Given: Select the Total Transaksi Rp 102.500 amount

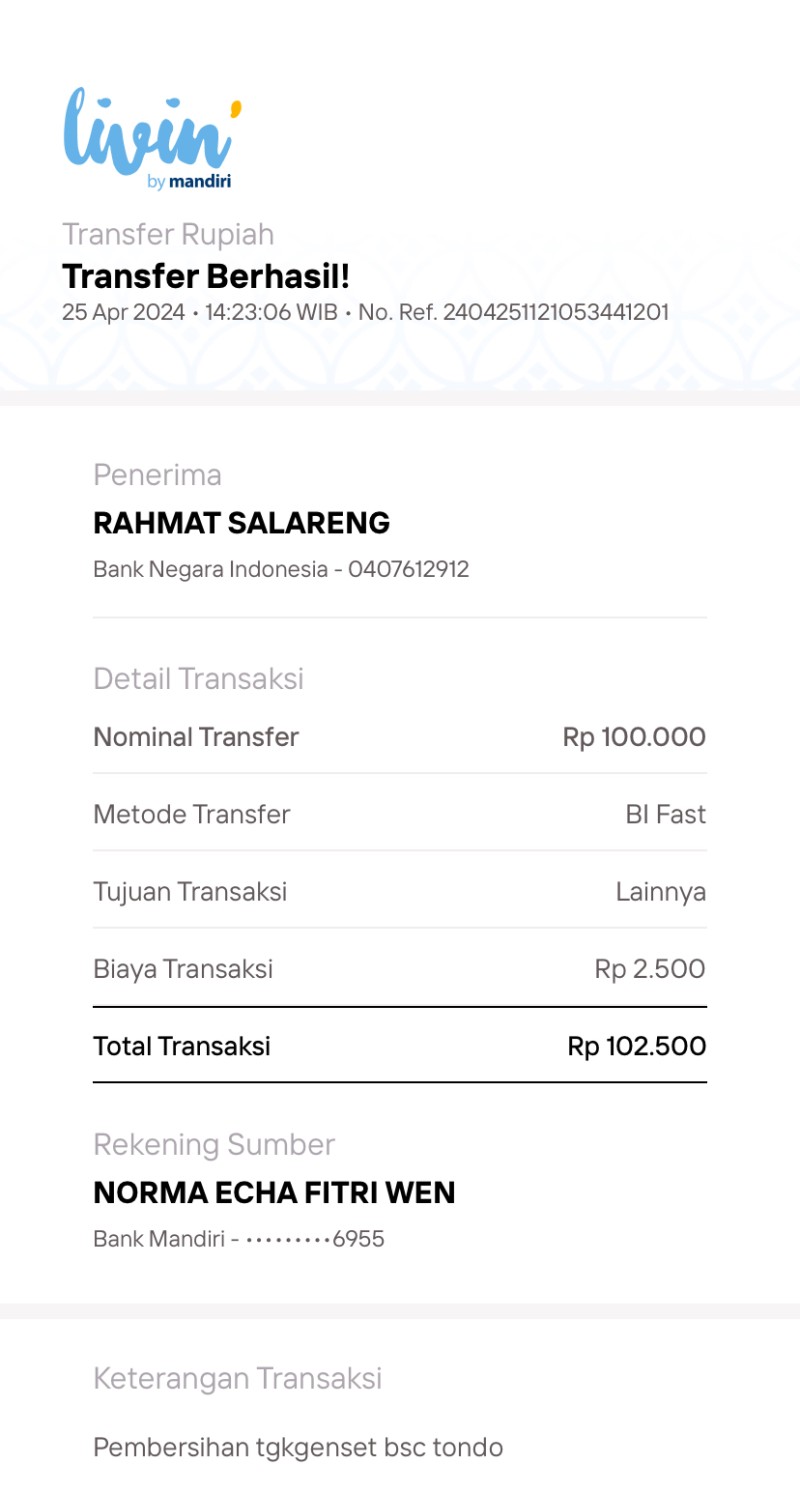Looking at the screenshot, I should click(x=637, y=1046).
